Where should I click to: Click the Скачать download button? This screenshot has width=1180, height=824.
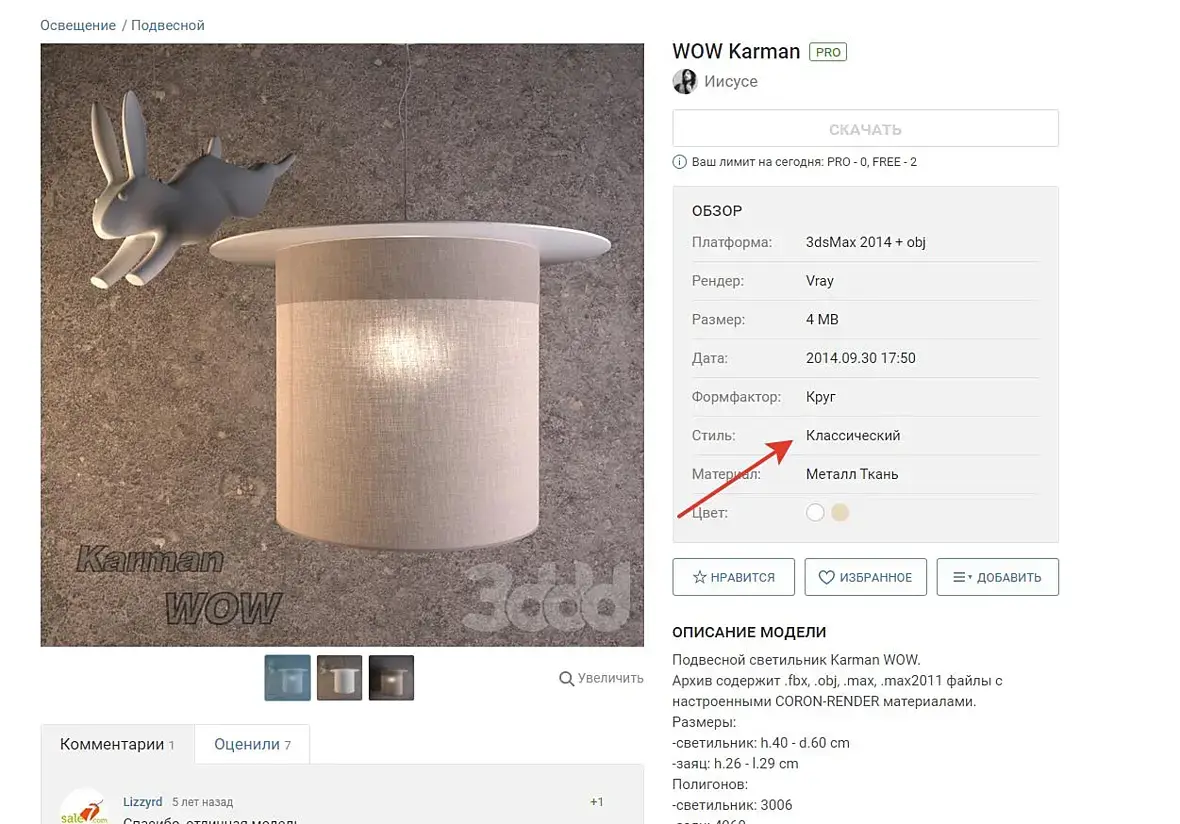[x=865, y=129]
